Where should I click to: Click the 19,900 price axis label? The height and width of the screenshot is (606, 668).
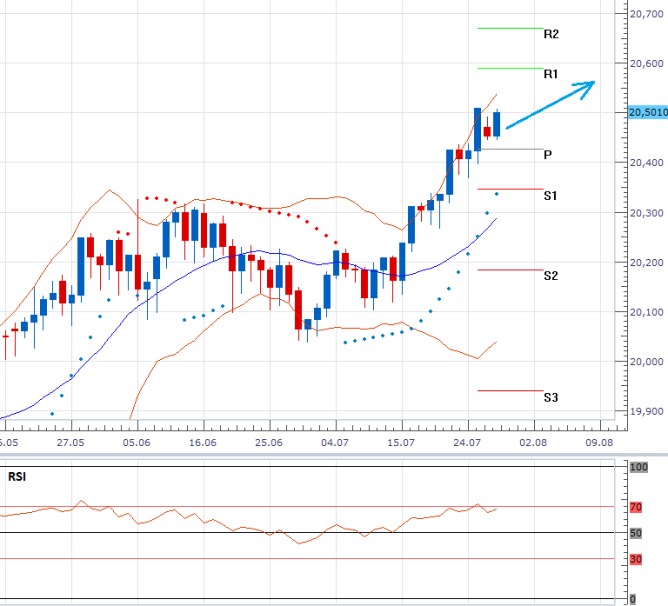[647, 412]
